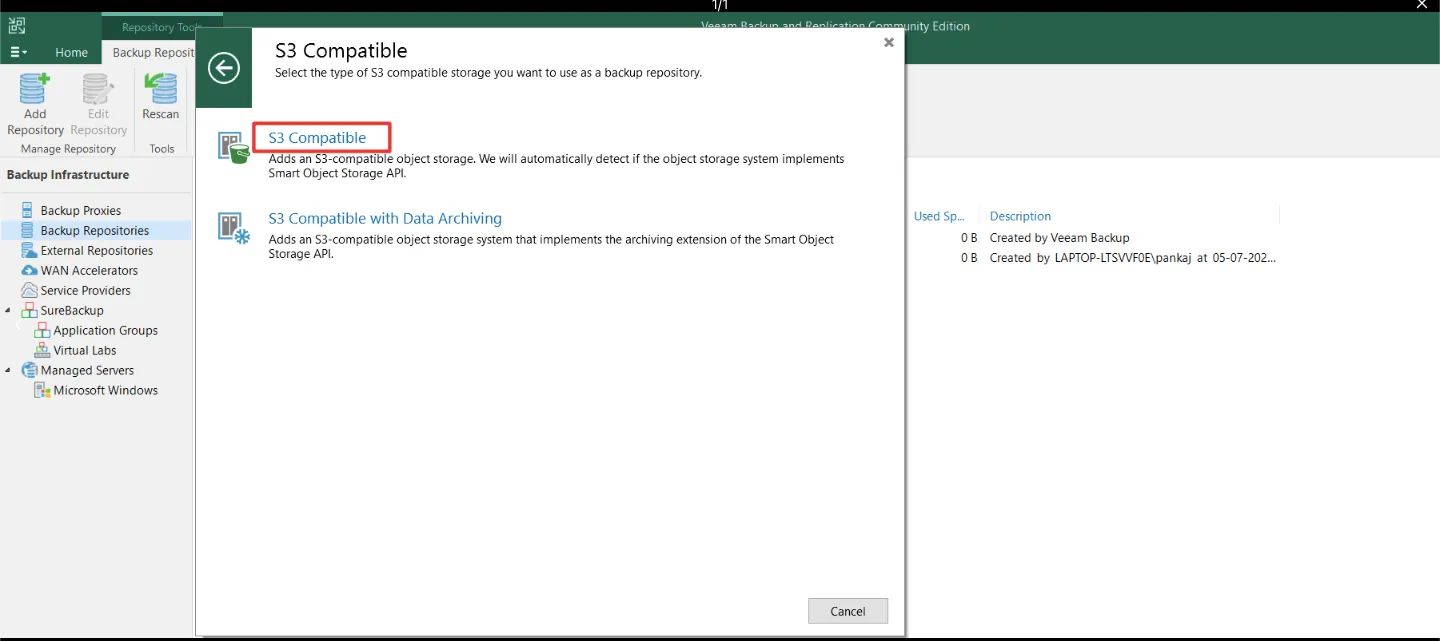The height and width of the screenshot is (641, 1440).
Task: Sort by the Used Sp... column header
Action: [x=938, y=216]
